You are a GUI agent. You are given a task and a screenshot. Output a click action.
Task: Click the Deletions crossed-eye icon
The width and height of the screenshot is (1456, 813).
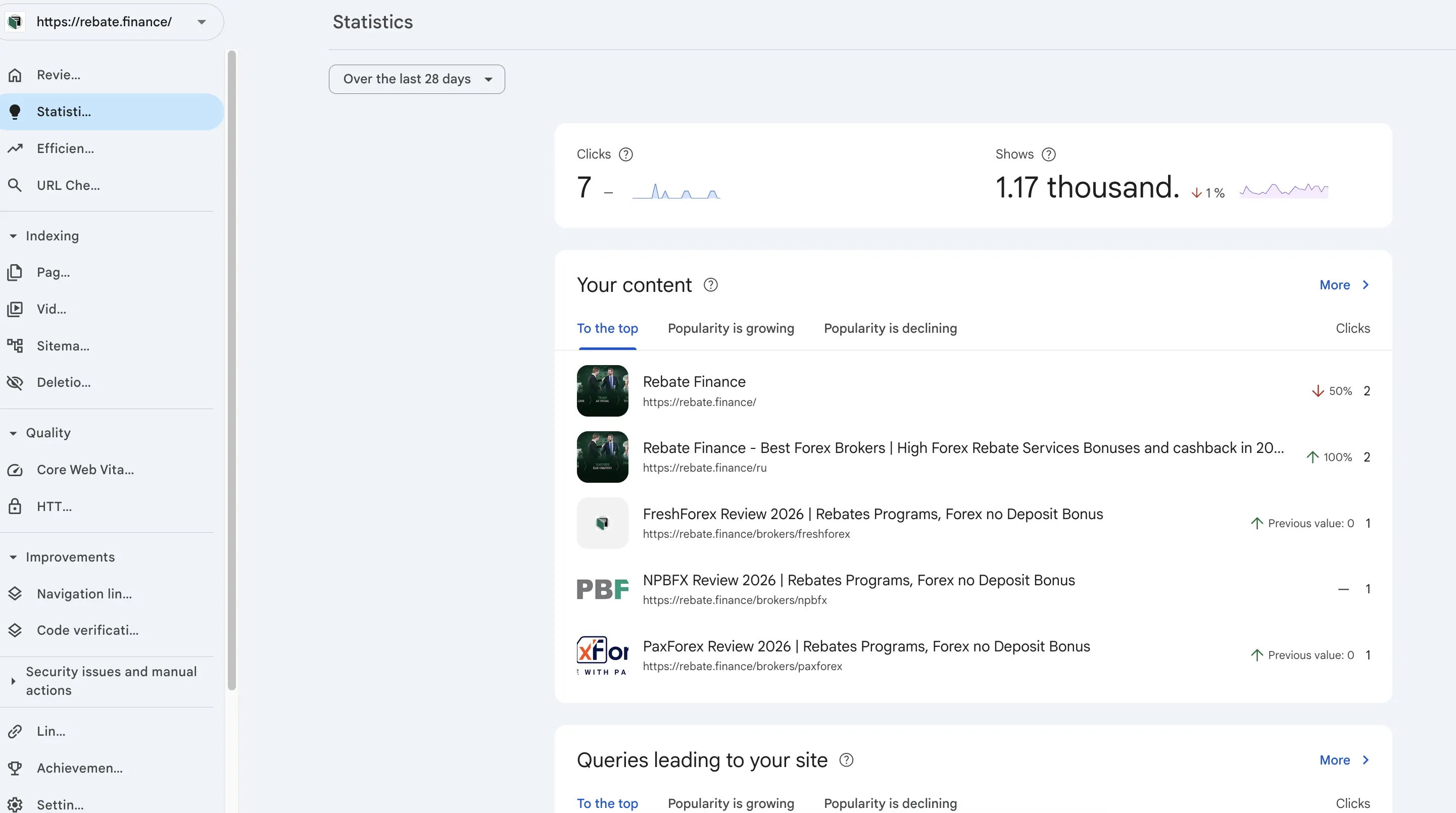(15, 382)
